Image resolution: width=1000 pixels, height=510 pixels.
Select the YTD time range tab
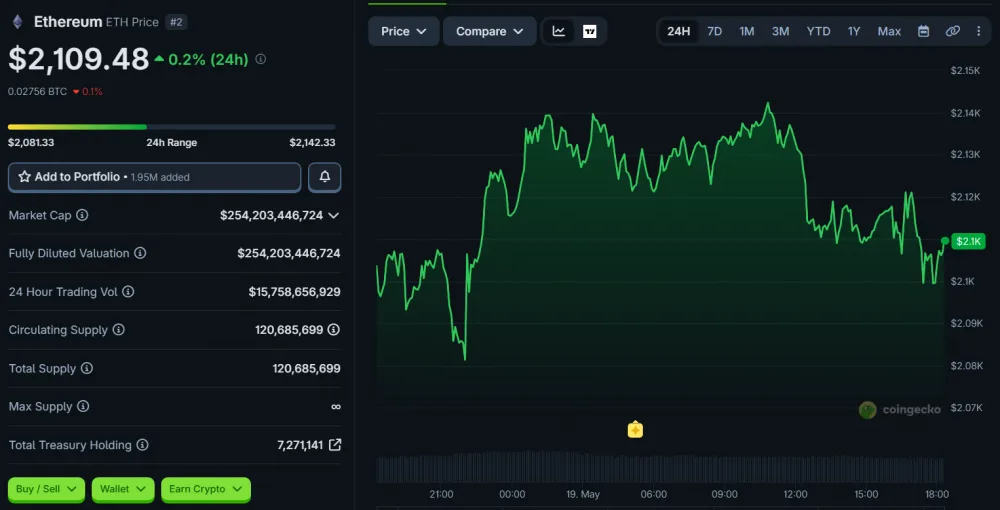[x=818, y=31]
